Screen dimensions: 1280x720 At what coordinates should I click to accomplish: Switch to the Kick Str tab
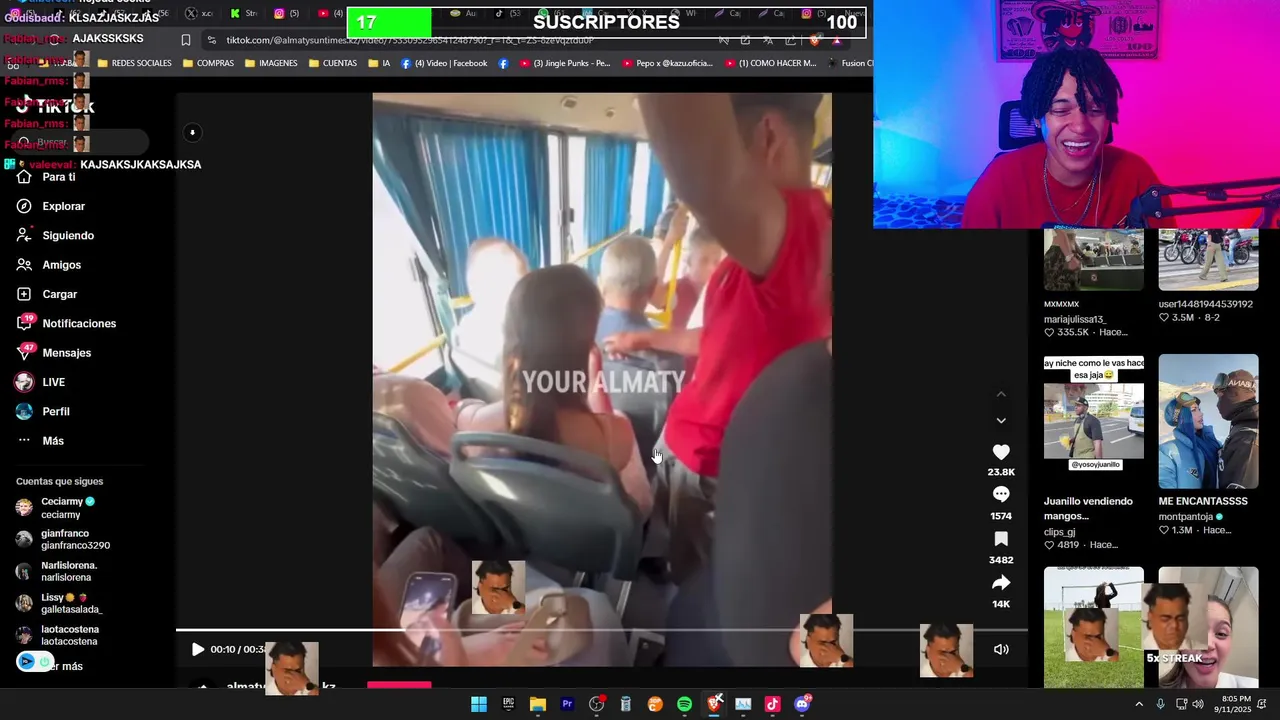(243, 14)
